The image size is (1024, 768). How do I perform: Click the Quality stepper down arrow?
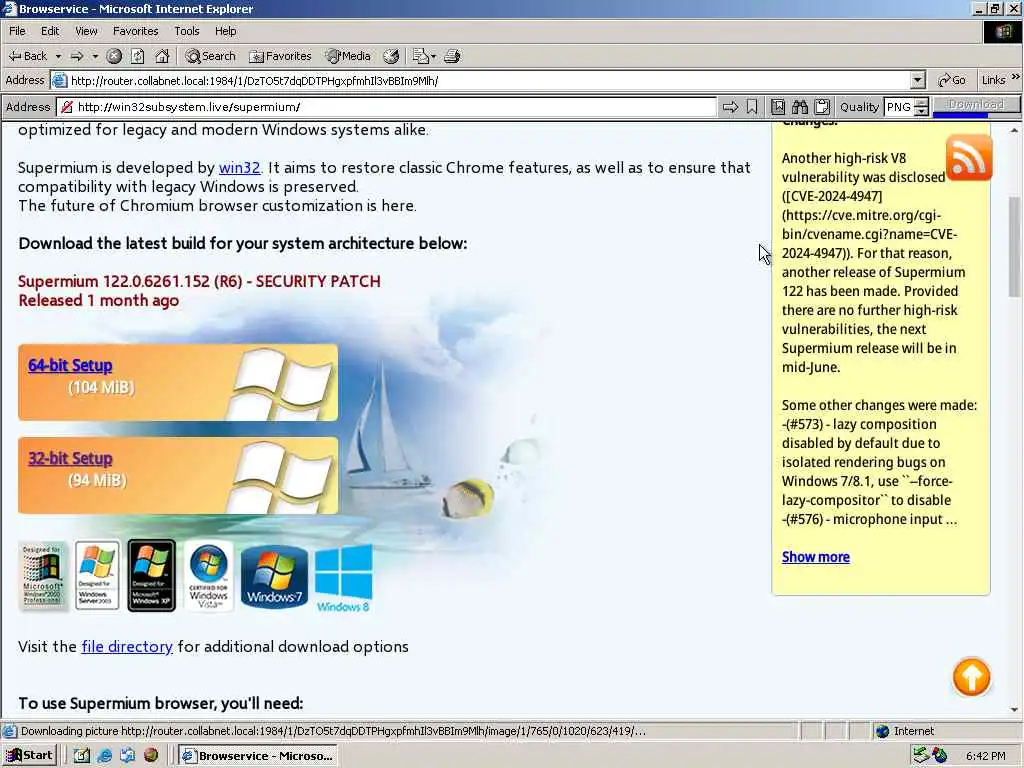(x=921, y=112)
